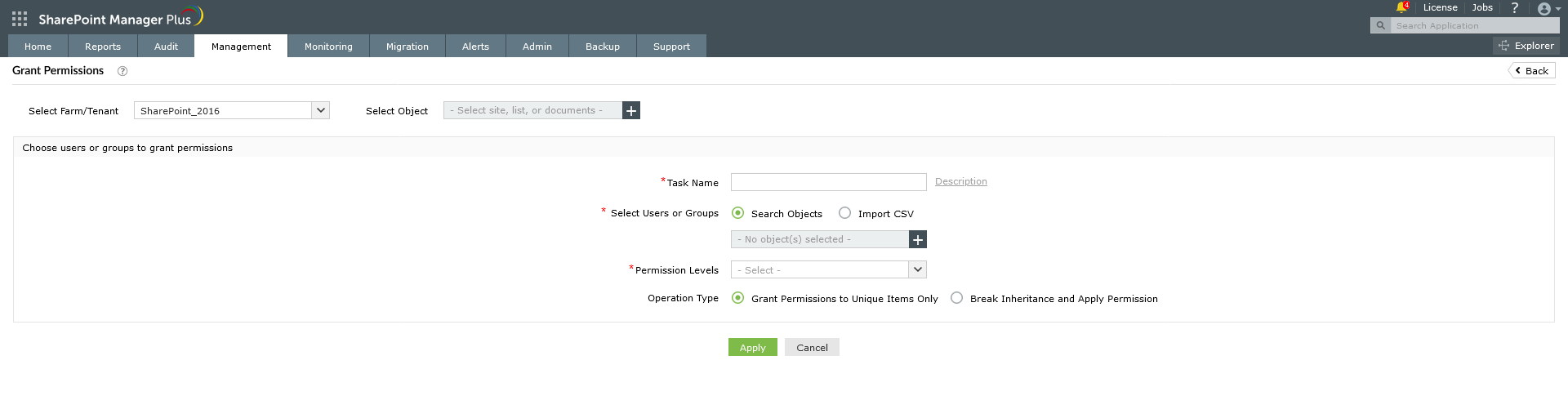Open the Permission Levels dropdown
This screenshot has height=396, width=1568.
pos(918,269)
